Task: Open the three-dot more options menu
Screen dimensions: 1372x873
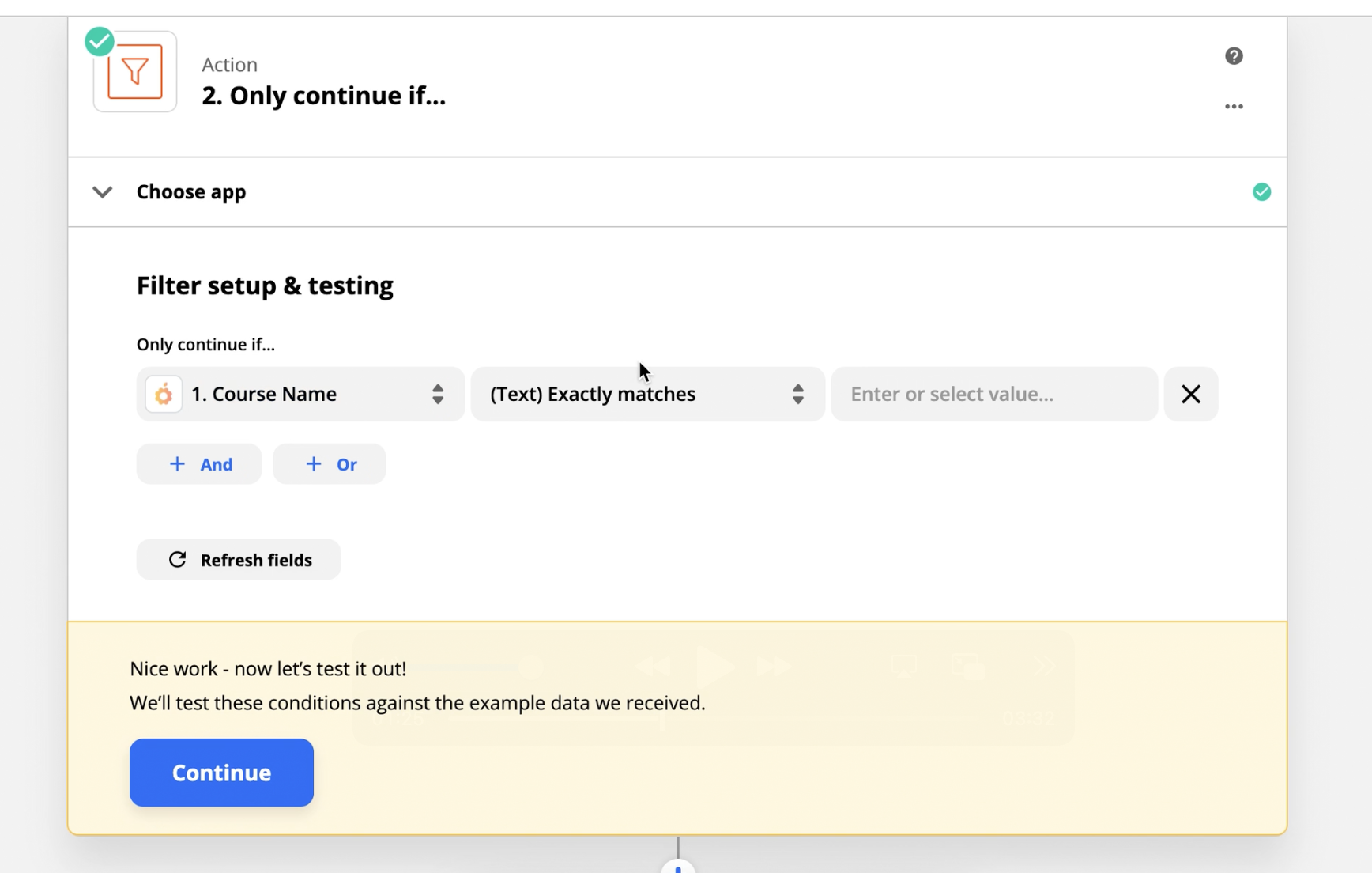Action: (1234, 107)
